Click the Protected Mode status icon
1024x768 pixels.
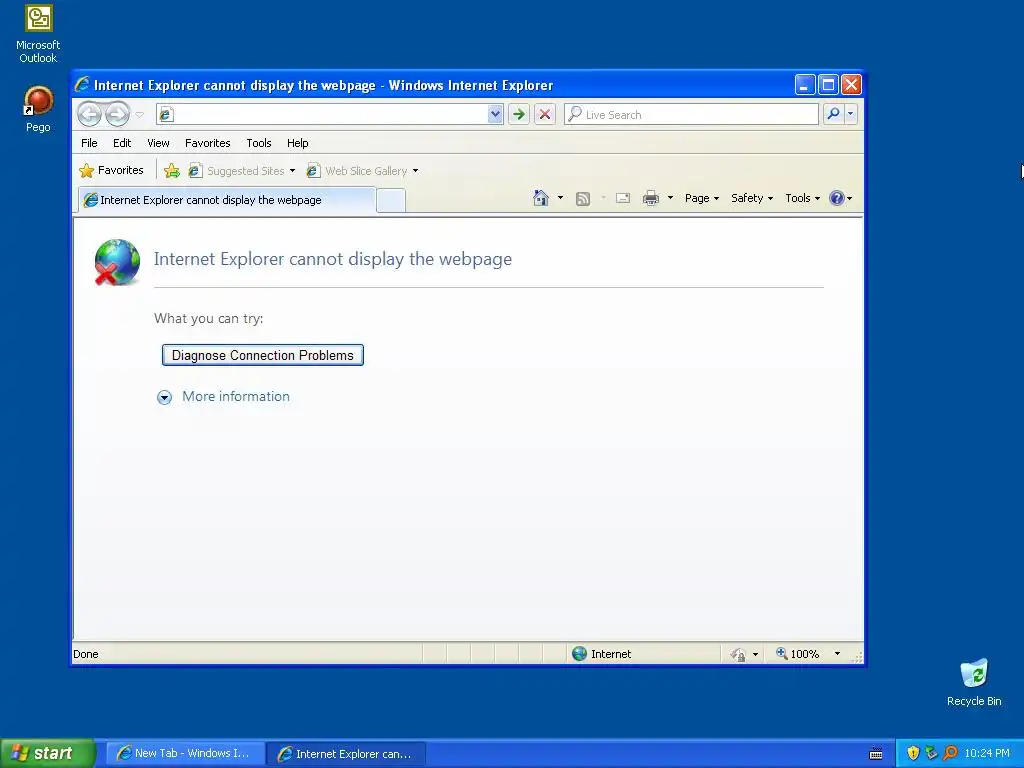tap(738, 654)
